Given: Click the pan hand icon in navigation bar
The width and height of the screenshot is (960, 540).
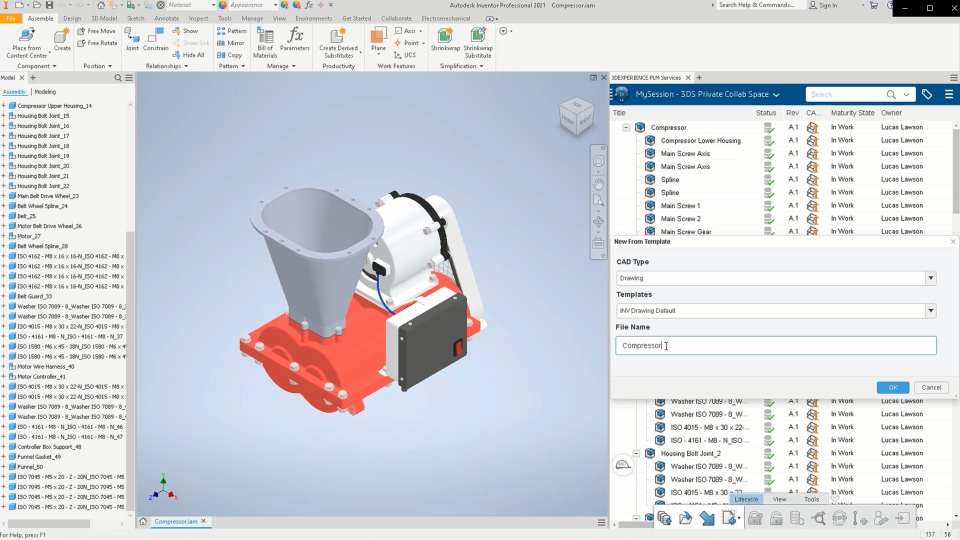Looking at the screenshot, I should [598, 184].
